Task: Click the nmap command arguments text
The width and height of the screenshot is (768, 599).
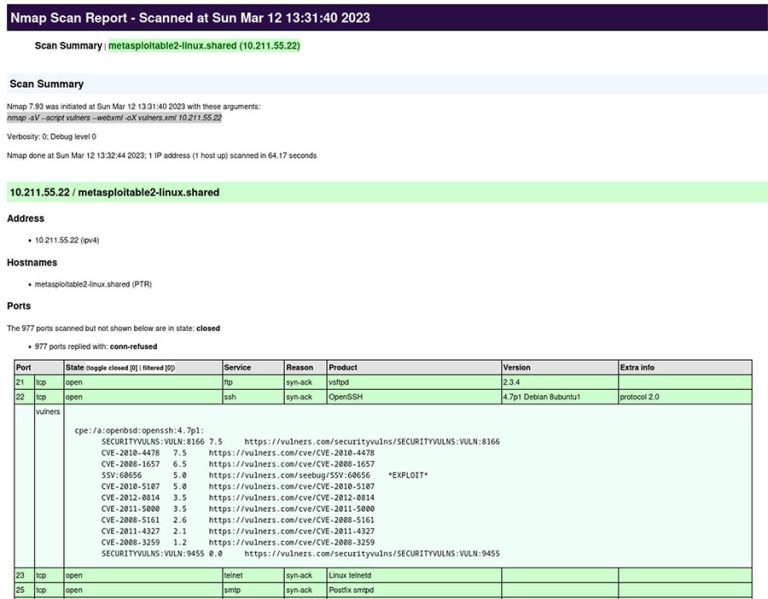Action: tap(114, 118)
